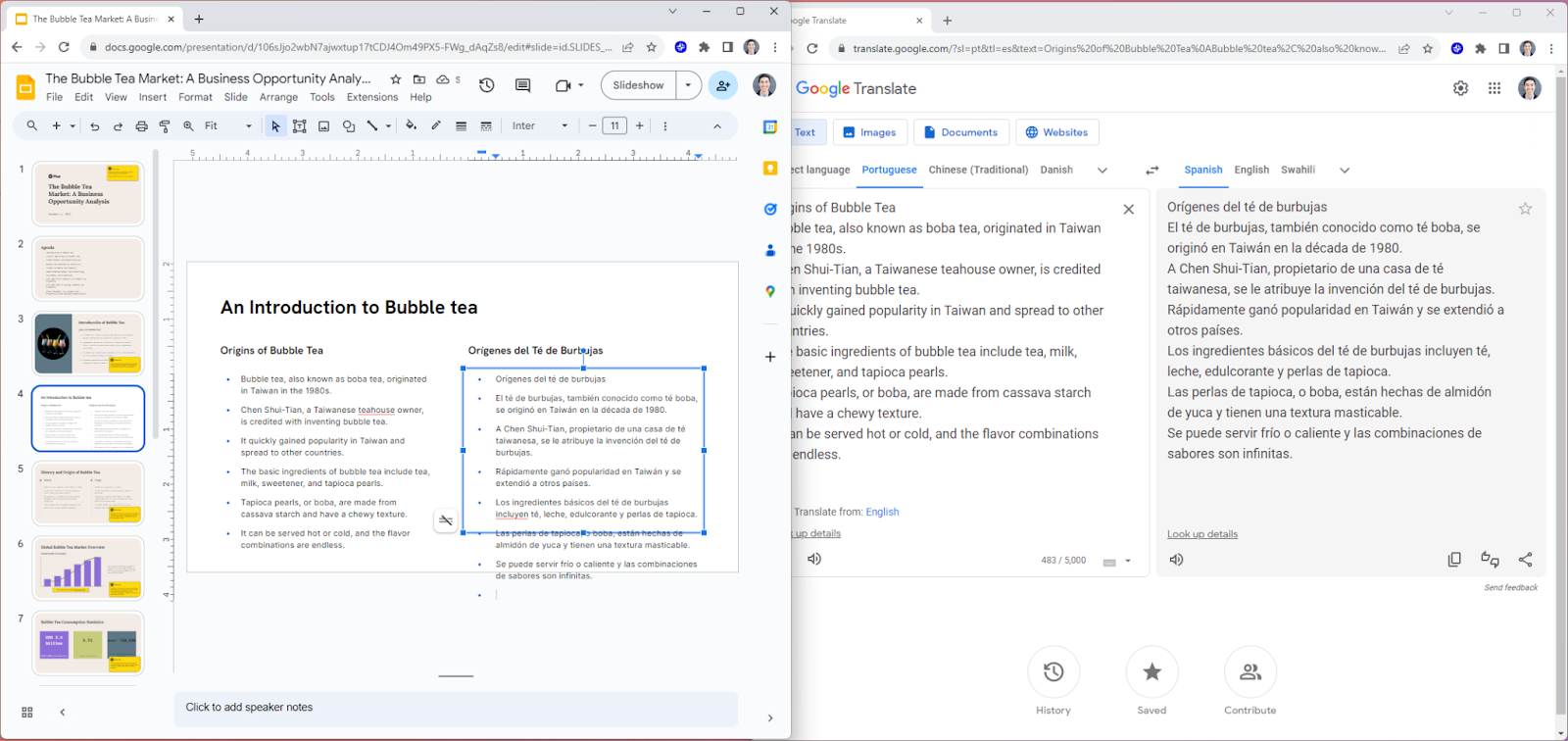Viewport: 1568px width, 741px height.
Task: Select Danish as source language
Action: (1056, 170)
